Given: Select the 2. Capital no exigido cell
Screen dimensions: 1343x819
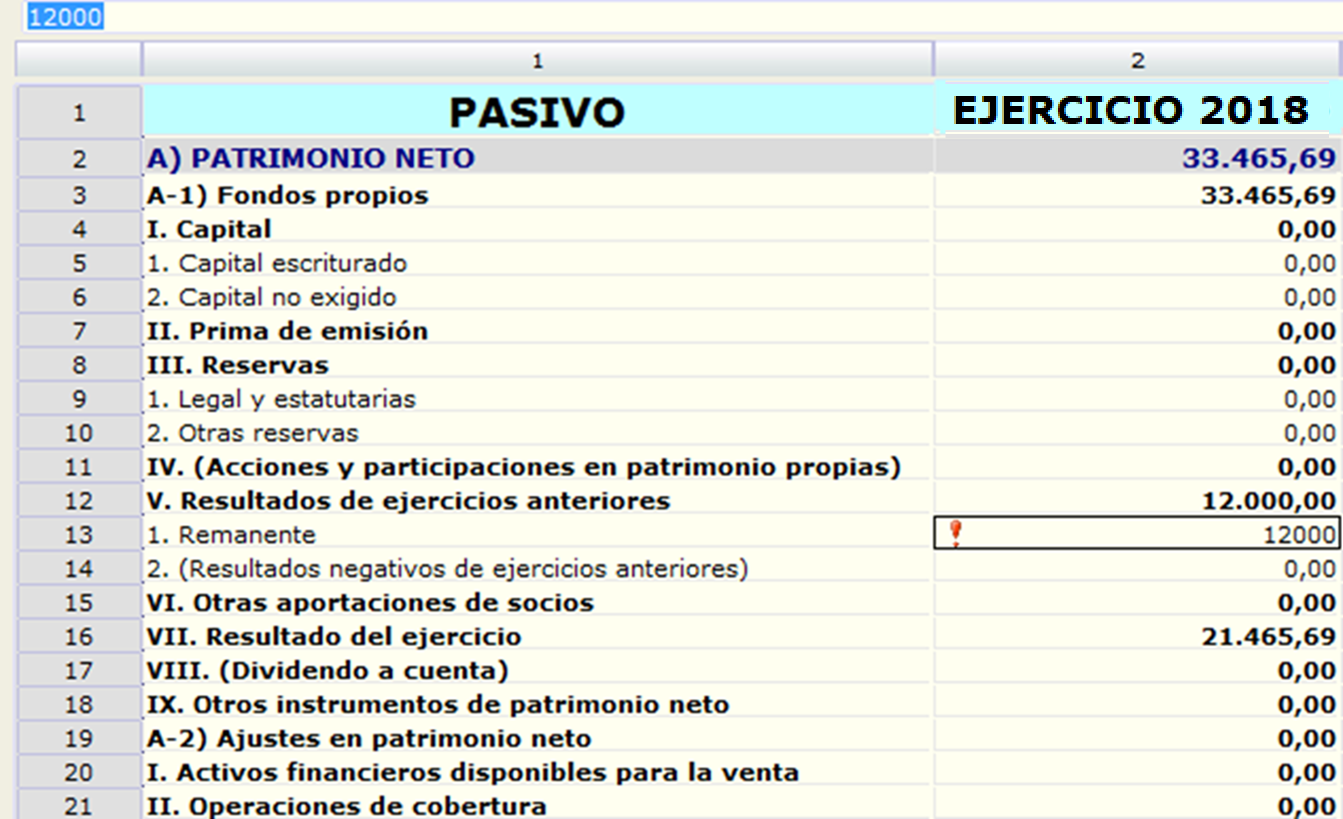Looking at the screenshot, I should pyautogui.click(x=538, y=297).
